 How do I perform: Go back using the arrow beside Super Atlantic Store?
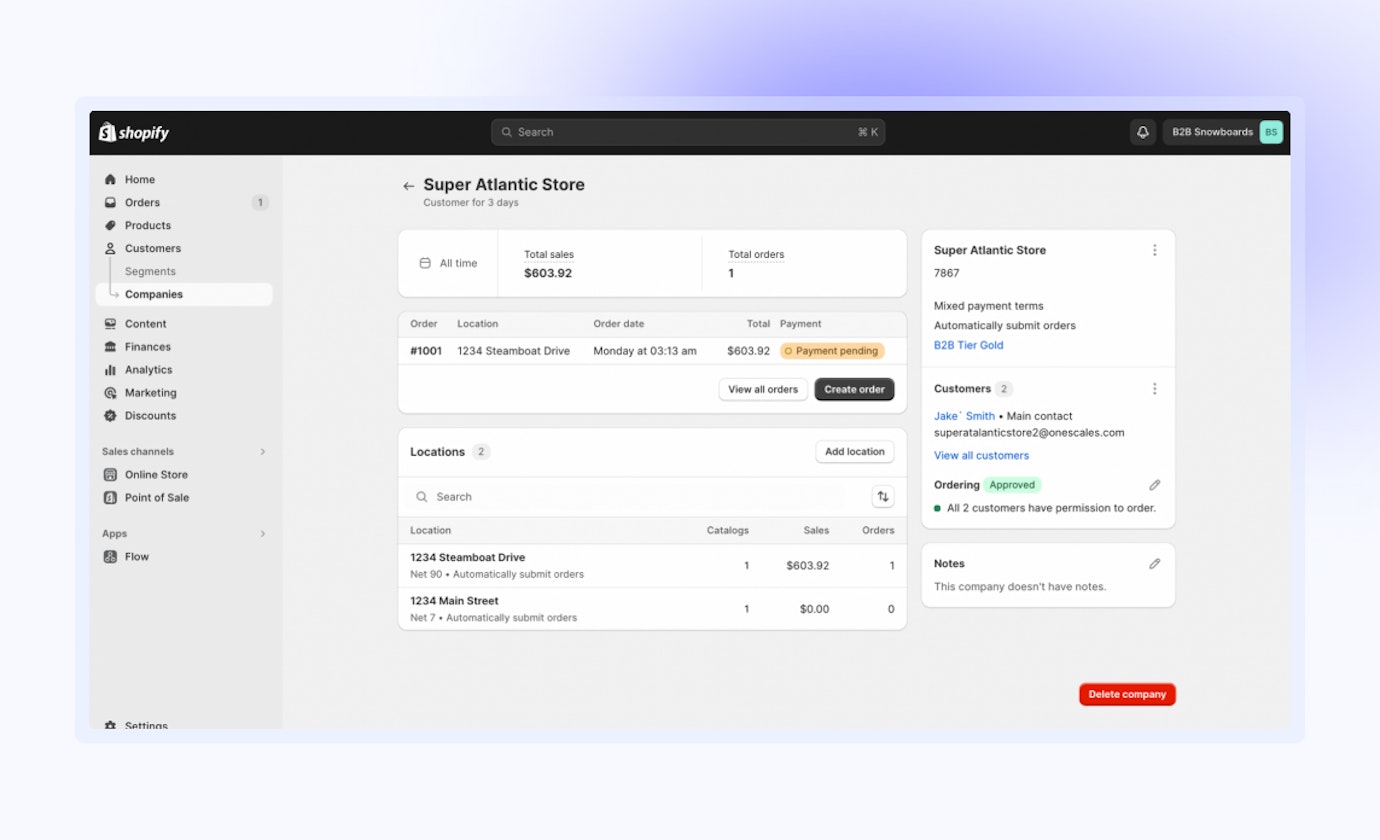click(408, 186)
